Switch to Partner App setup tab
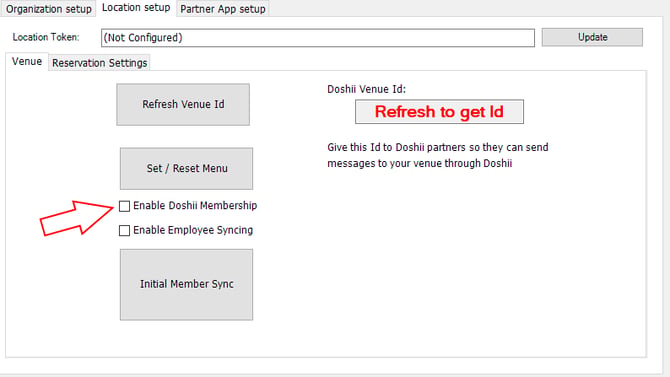Viewport: 670px width, 377px height. 223,9
